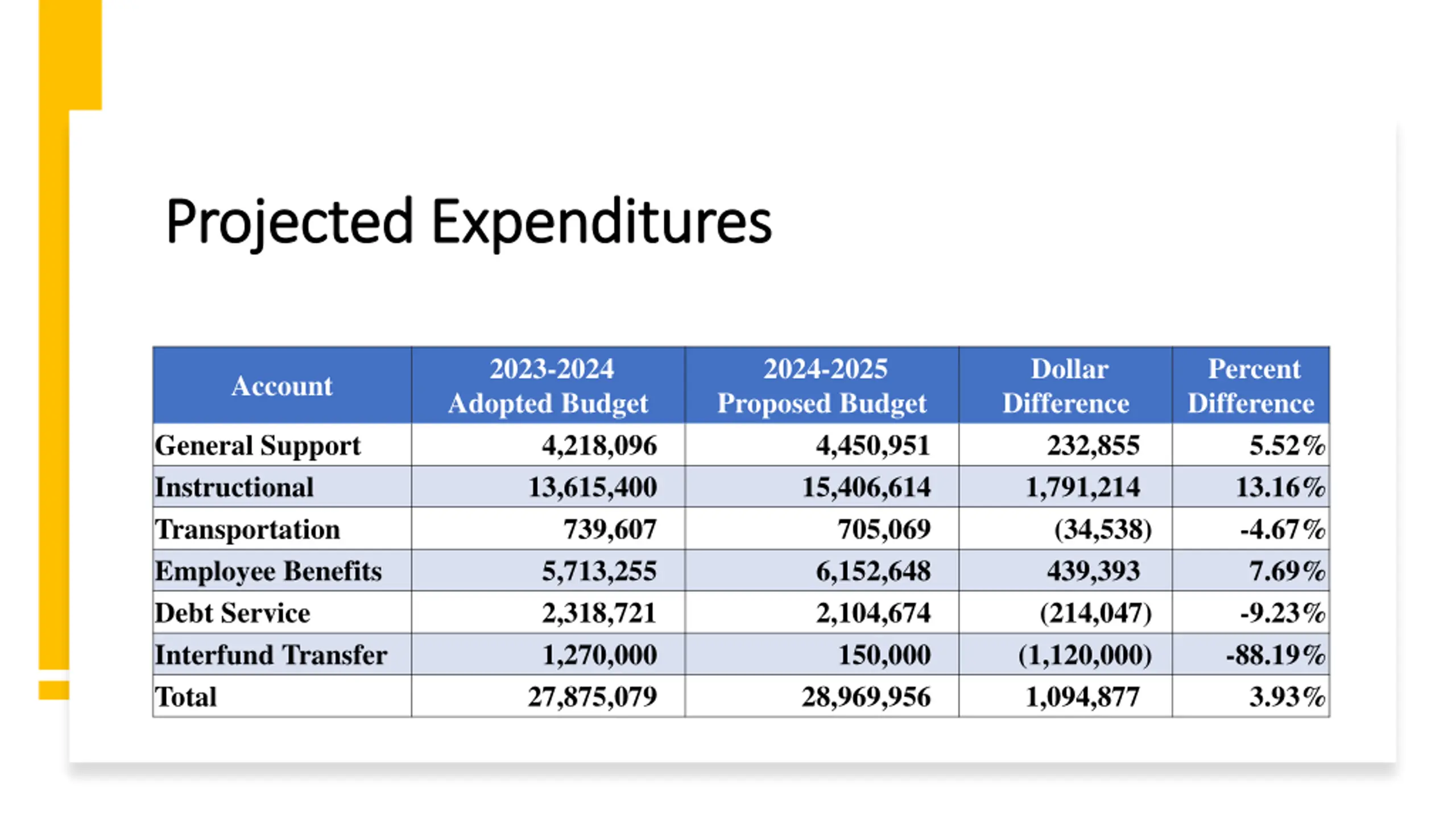Select the Employee Benefits row label
Viewport: 1456px width, 819px height.
pos(268,571)
